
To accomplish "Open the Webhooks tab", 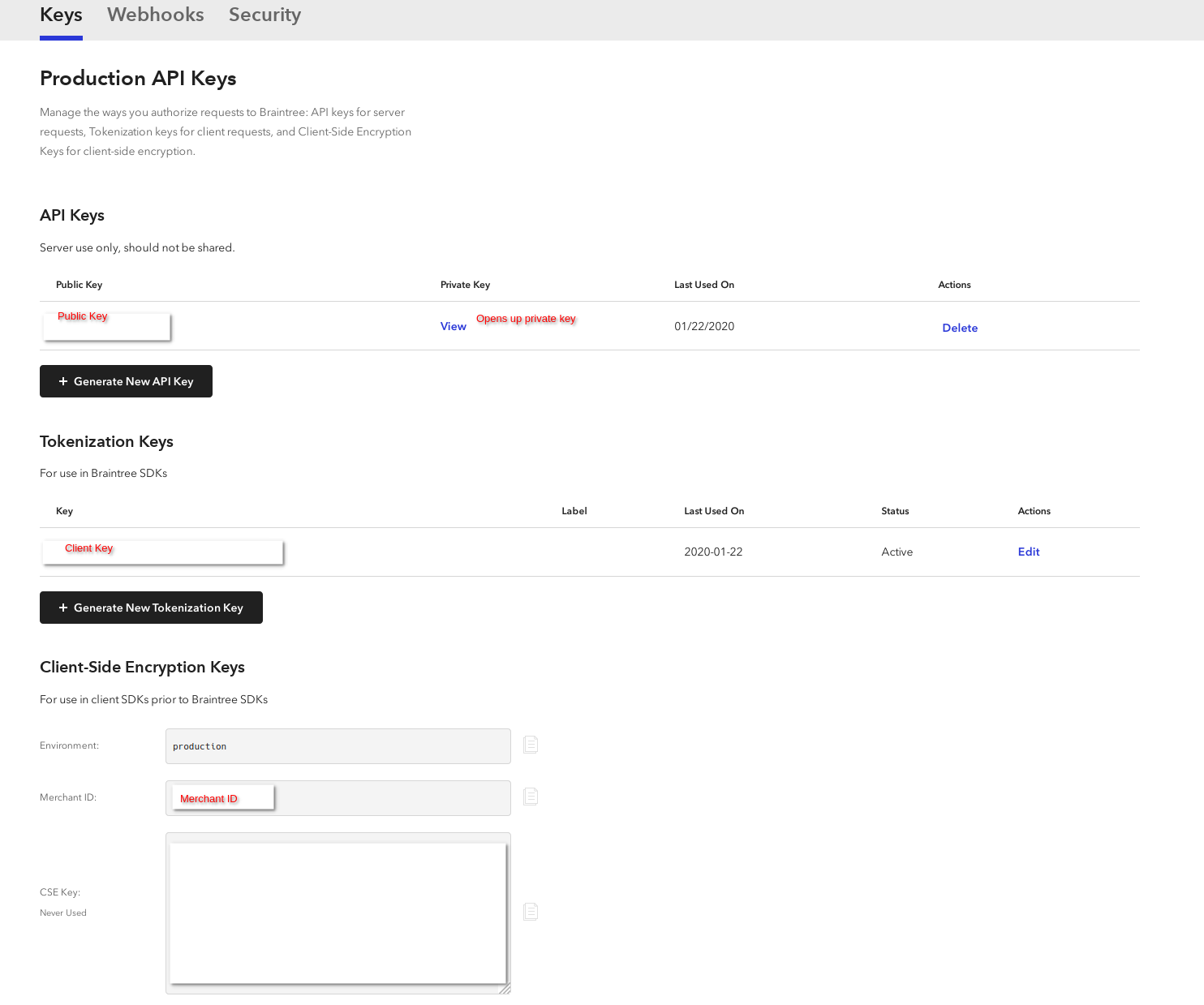I will 156,15.
